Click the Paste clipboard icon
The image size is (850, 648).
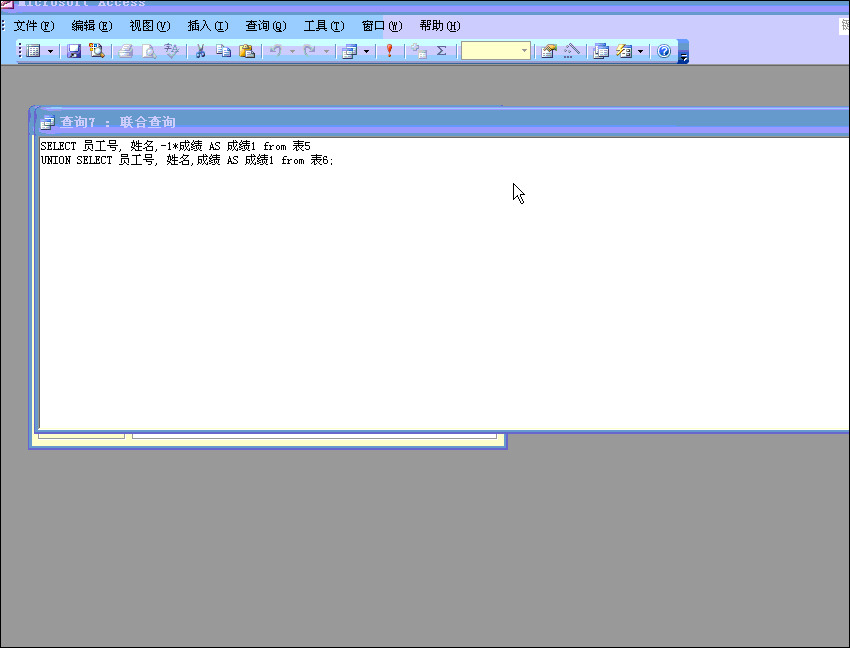(246, 51)
